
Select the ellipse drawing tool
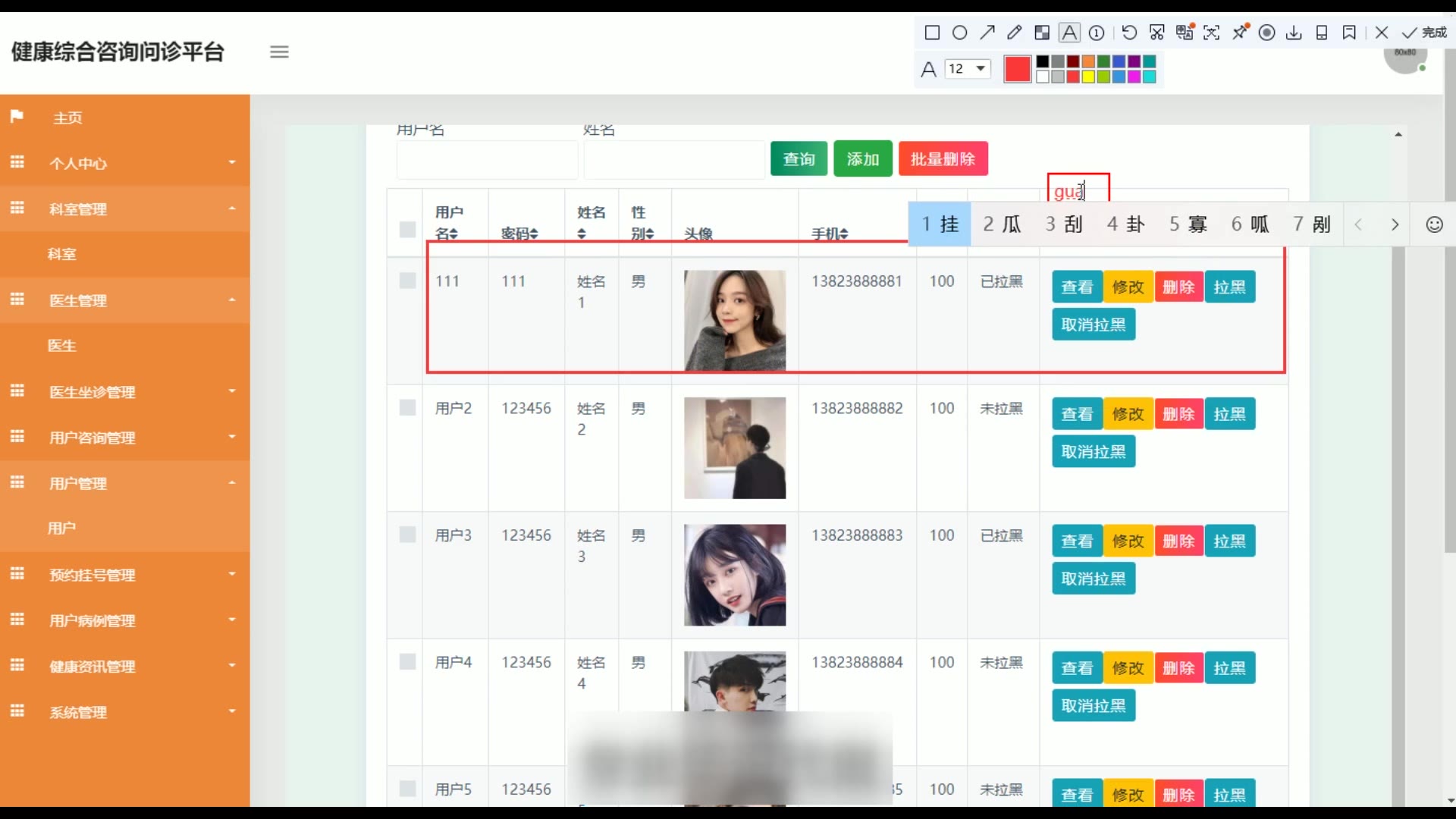(959, 33)
